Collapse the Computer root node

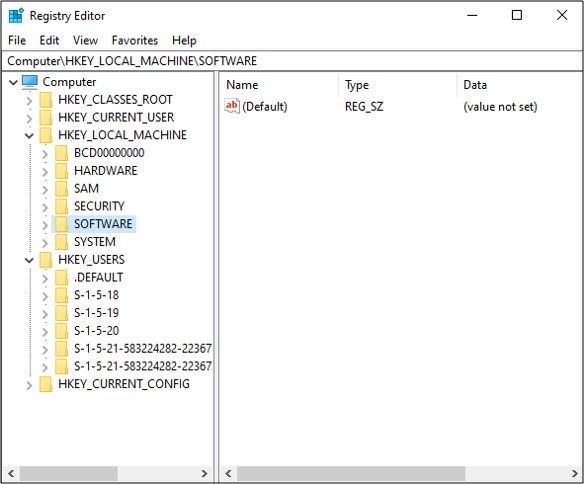pyautogui.click(x=13, y=82)
